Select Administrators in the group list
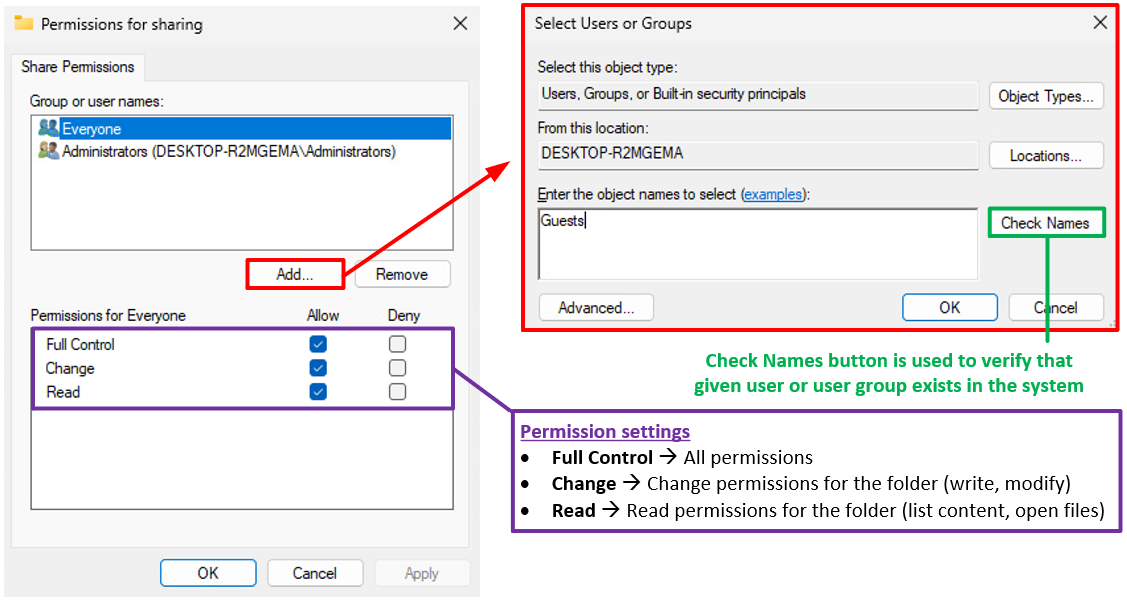This screenshot has width=1127, height=600. tap(228, 152)
